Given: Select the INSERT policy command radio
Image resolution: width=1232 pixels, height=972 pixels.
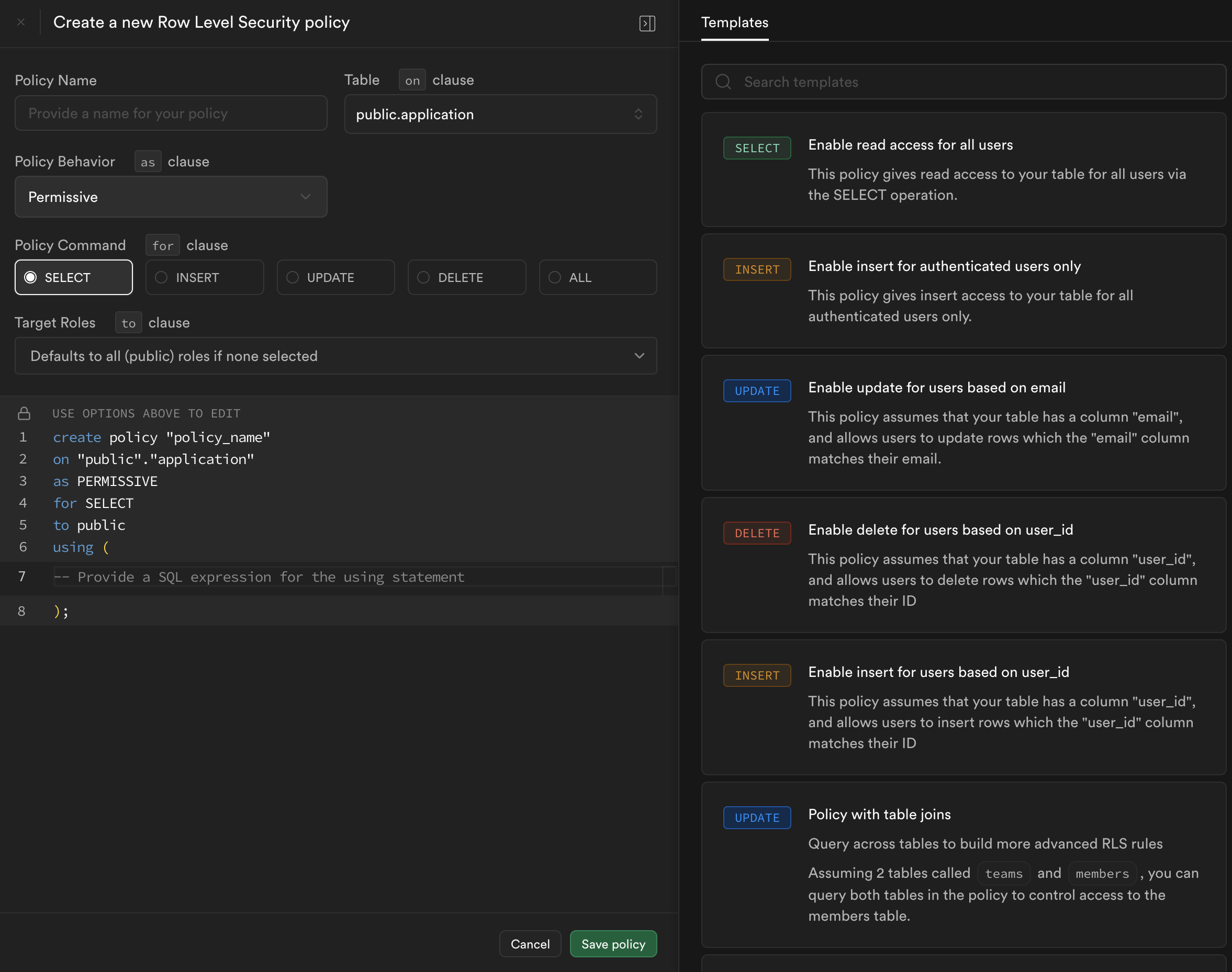Looking at the screenshot, I should (205, 278).
